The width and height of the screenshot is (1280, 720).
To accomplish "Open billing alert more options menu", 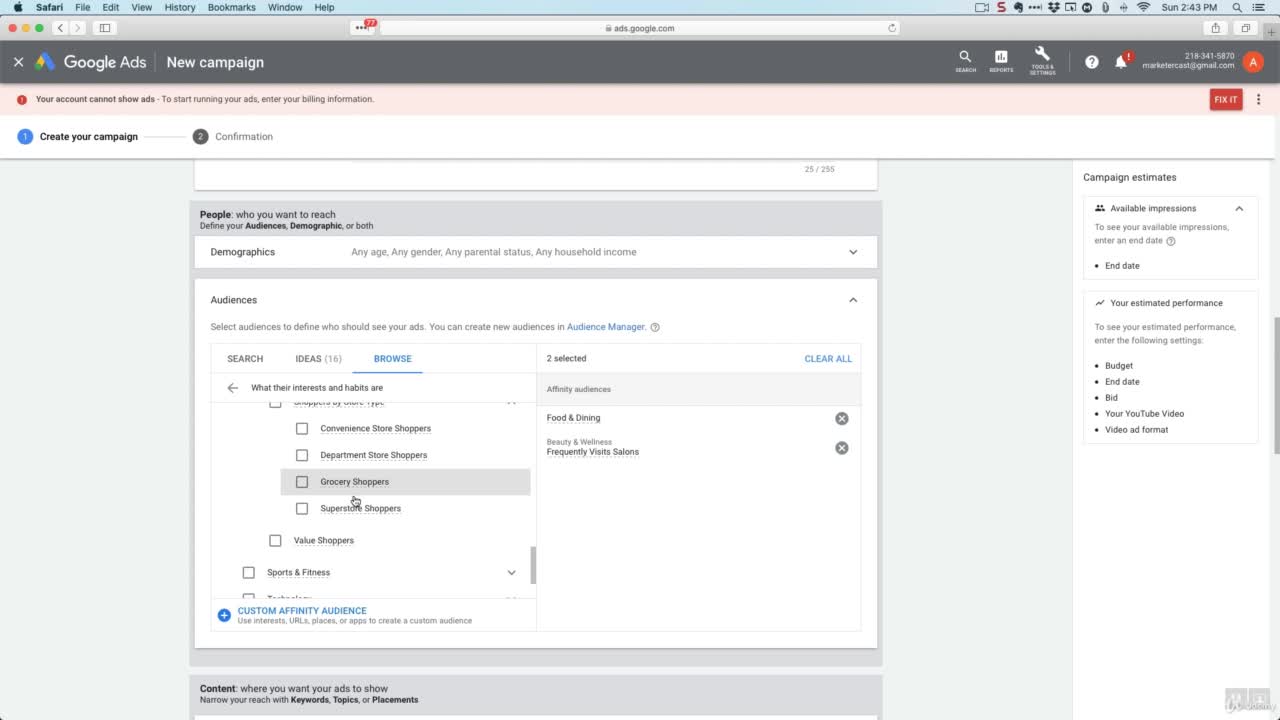I will pos(1259,99).
